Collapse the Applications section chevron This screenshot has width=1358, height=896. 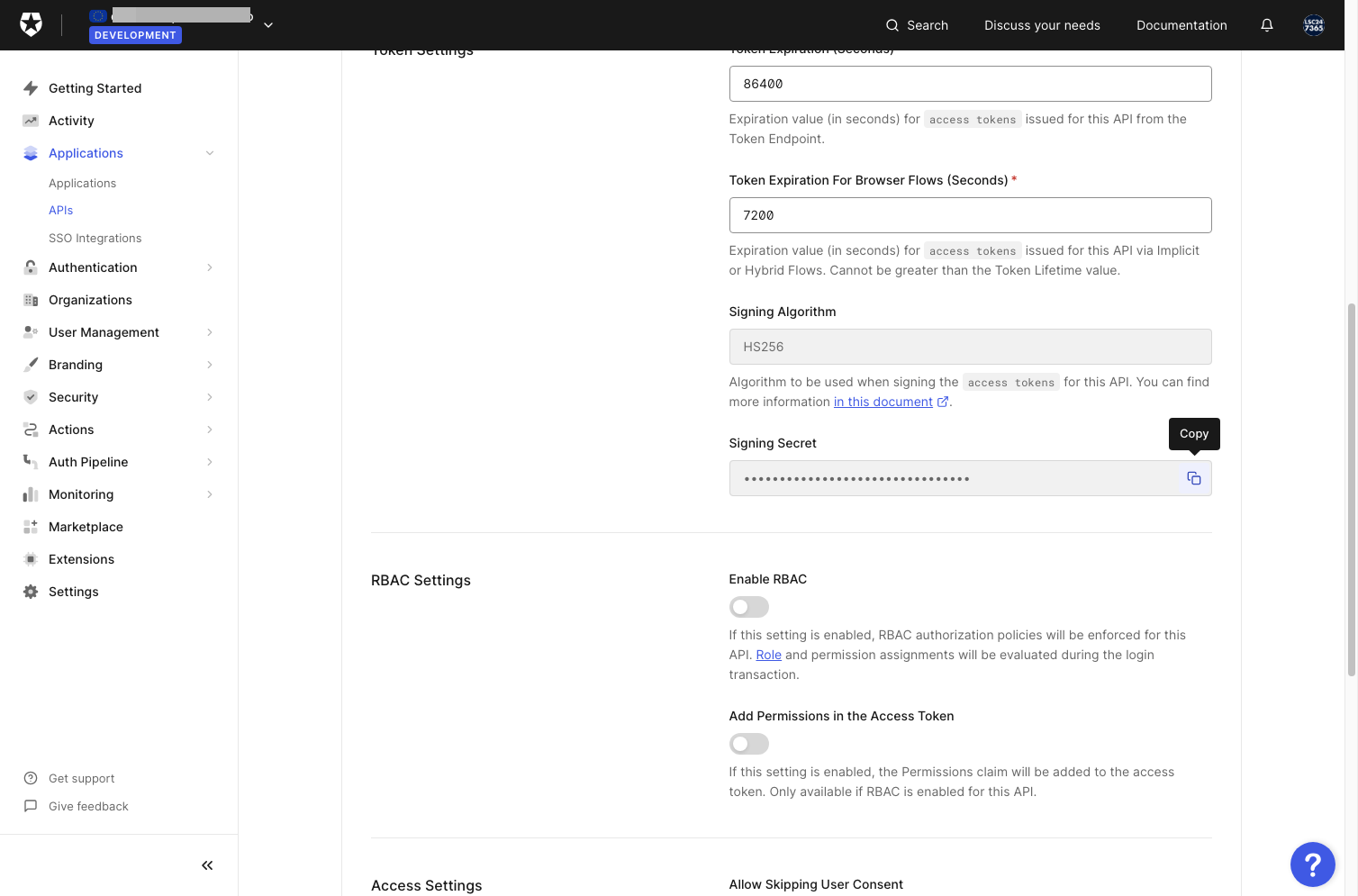pos(210,153)
